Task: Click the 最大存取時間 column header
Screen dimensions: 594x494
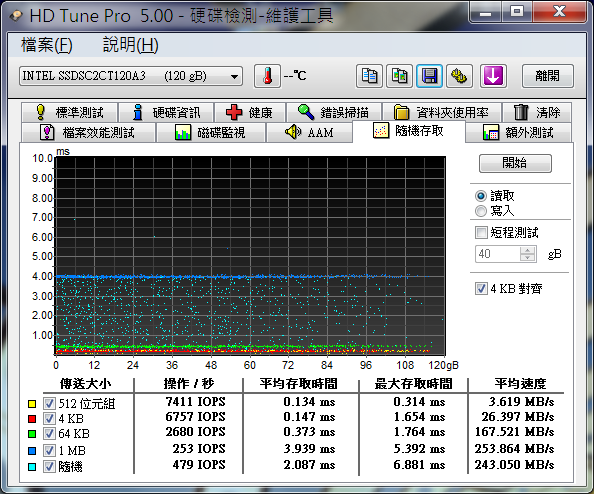Action: [414, 384]
